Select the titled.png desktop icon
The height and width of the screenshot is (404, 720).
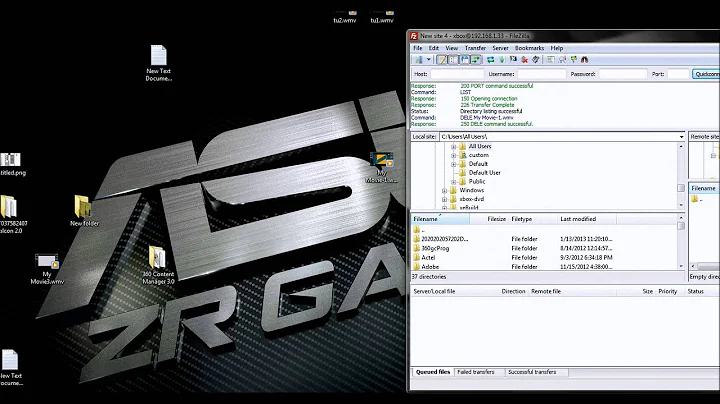click(11, 164)
